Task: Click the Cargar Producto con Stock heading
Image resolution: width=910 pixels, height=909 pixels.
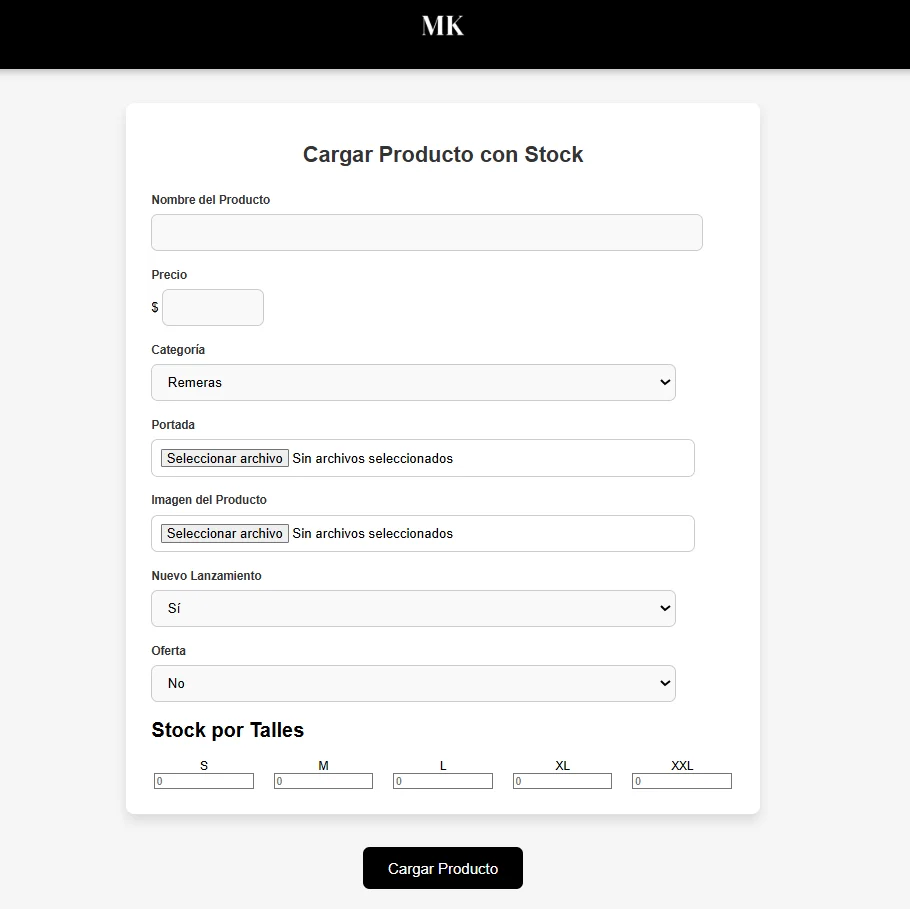Action: coord(443,154)
